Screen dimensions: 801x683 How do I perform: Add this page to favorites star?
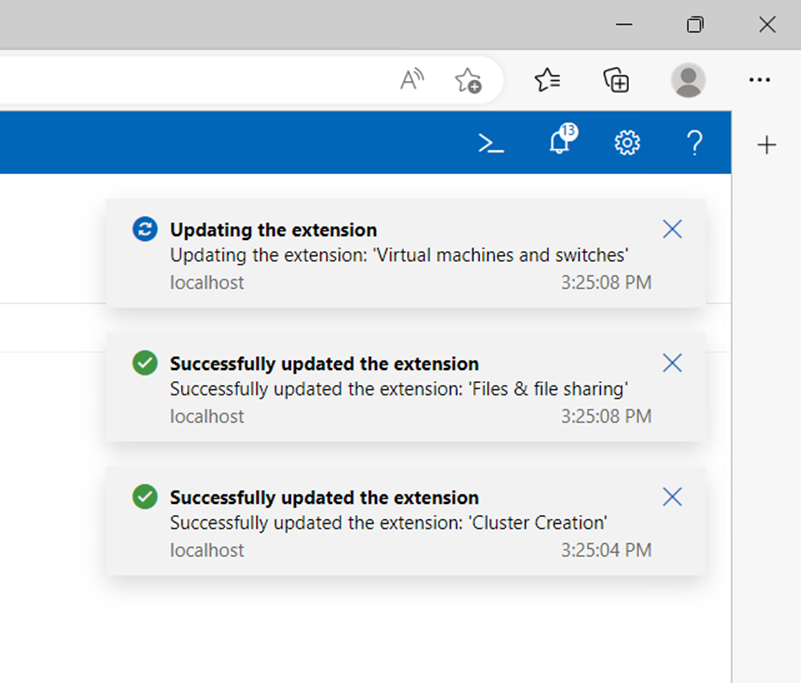(x=468, y=81)
